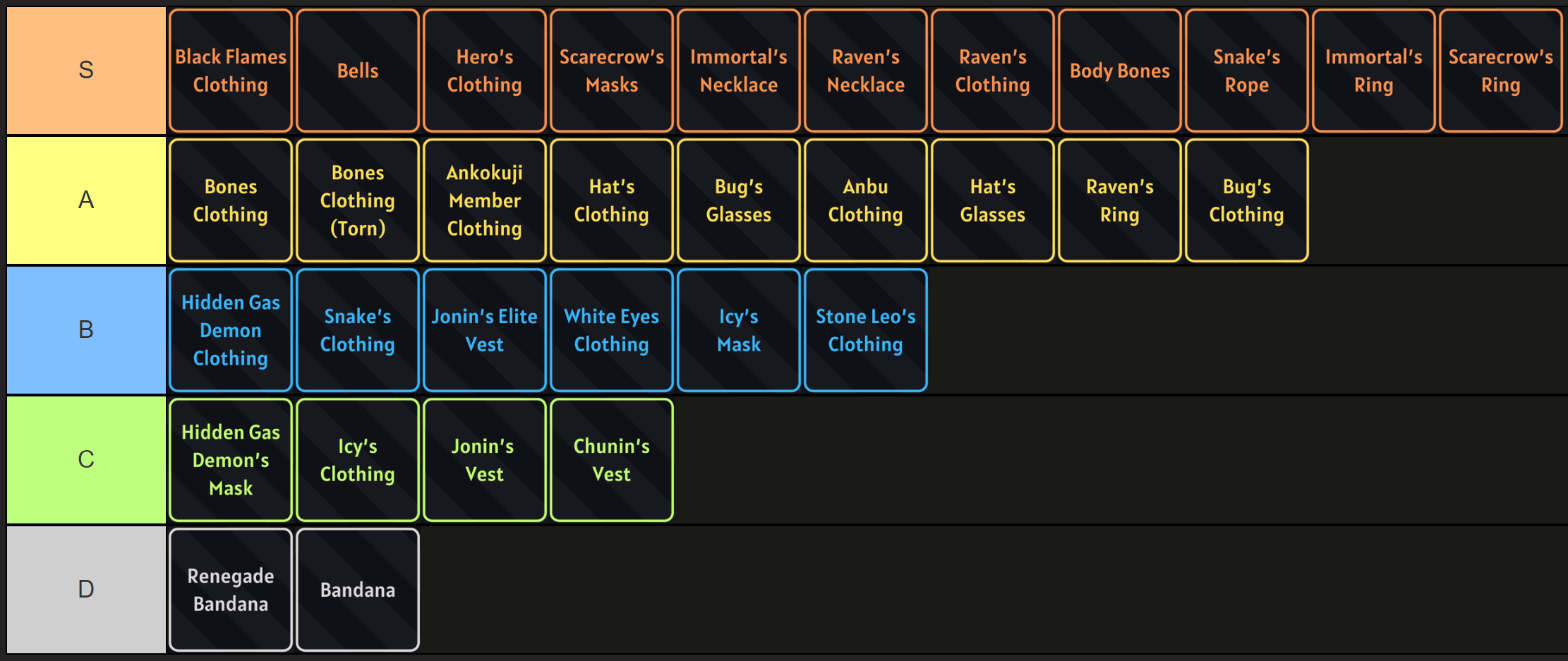Select the Snake's Rope item
This screenshot has width=1568, height=661.
(x=1247, y=71)
